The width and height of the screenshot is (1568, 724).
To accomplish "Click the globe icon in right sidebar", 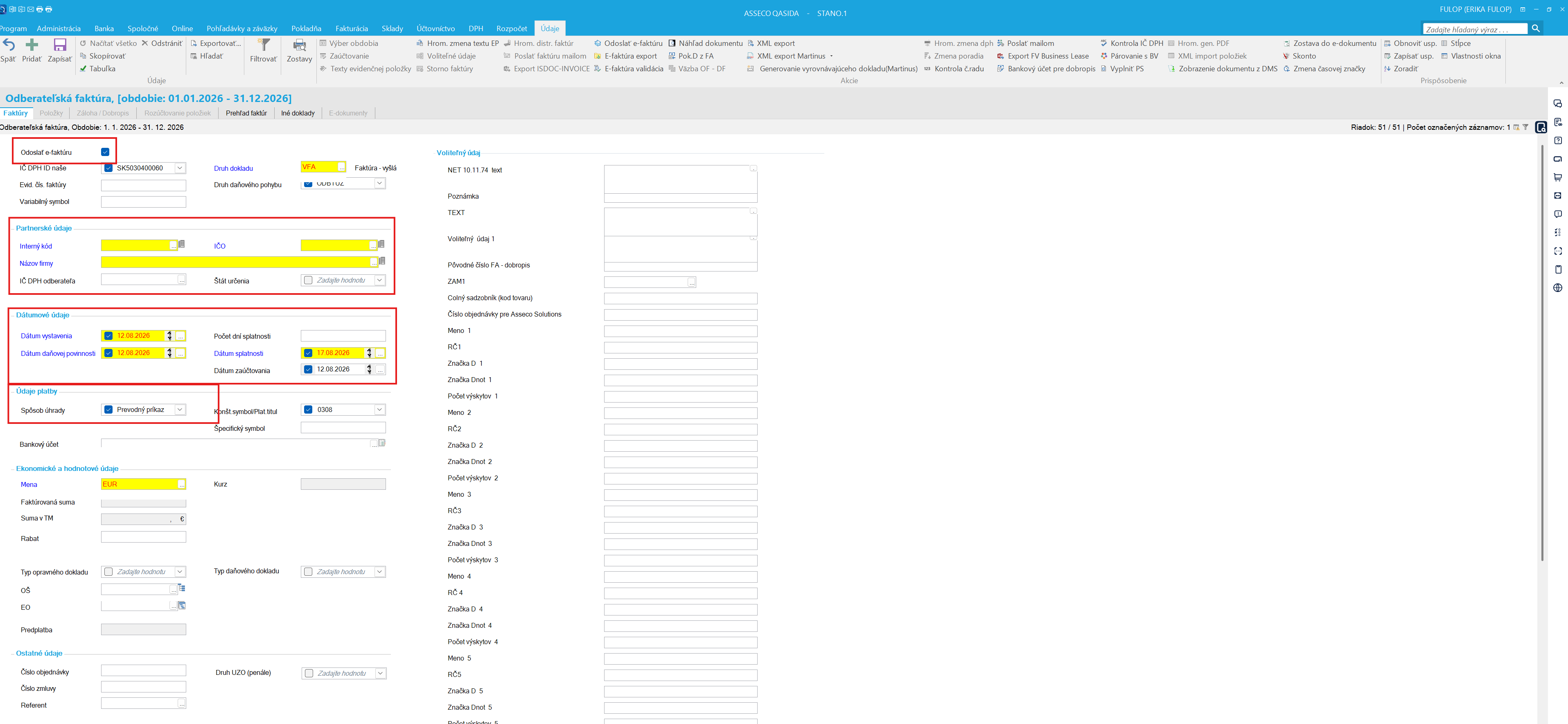I will point(1558,288).
